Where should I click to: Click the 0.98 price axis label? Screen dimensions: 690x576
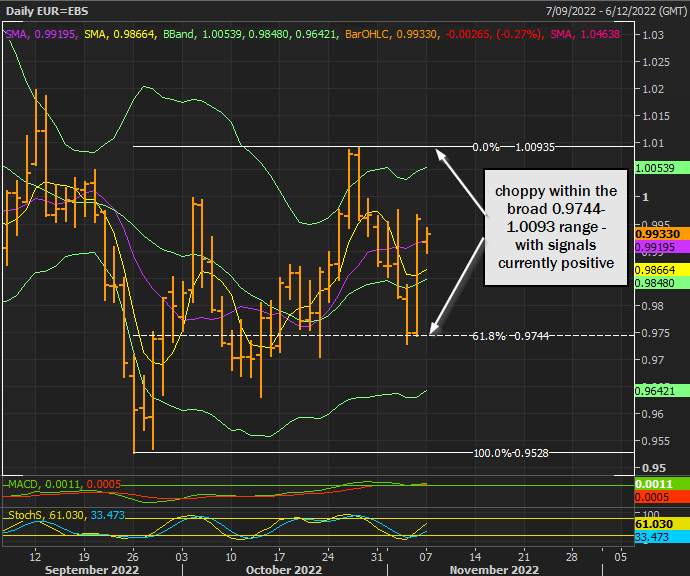tap(653, 305)
